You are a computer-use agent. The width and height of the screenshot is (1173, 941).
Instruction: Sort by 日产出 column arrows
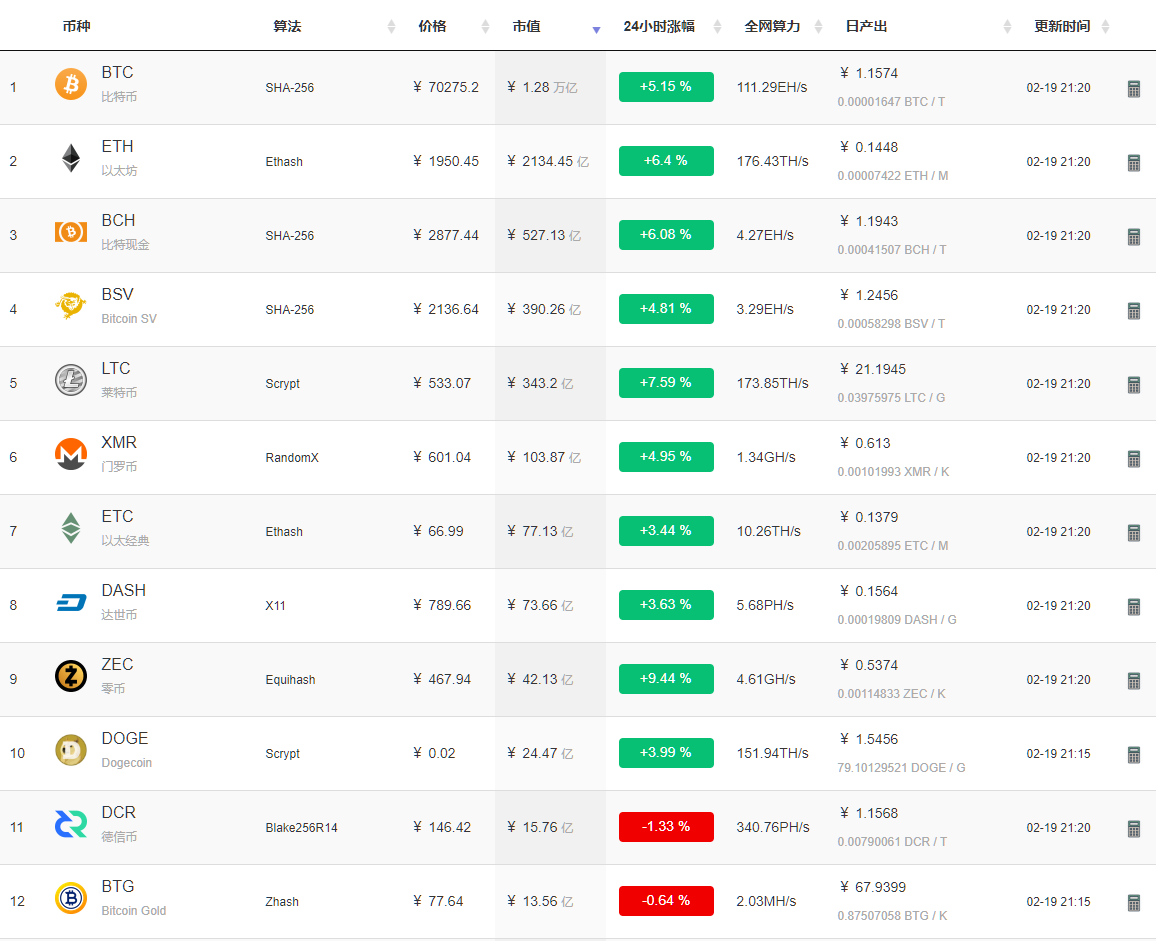[1007, 27]
